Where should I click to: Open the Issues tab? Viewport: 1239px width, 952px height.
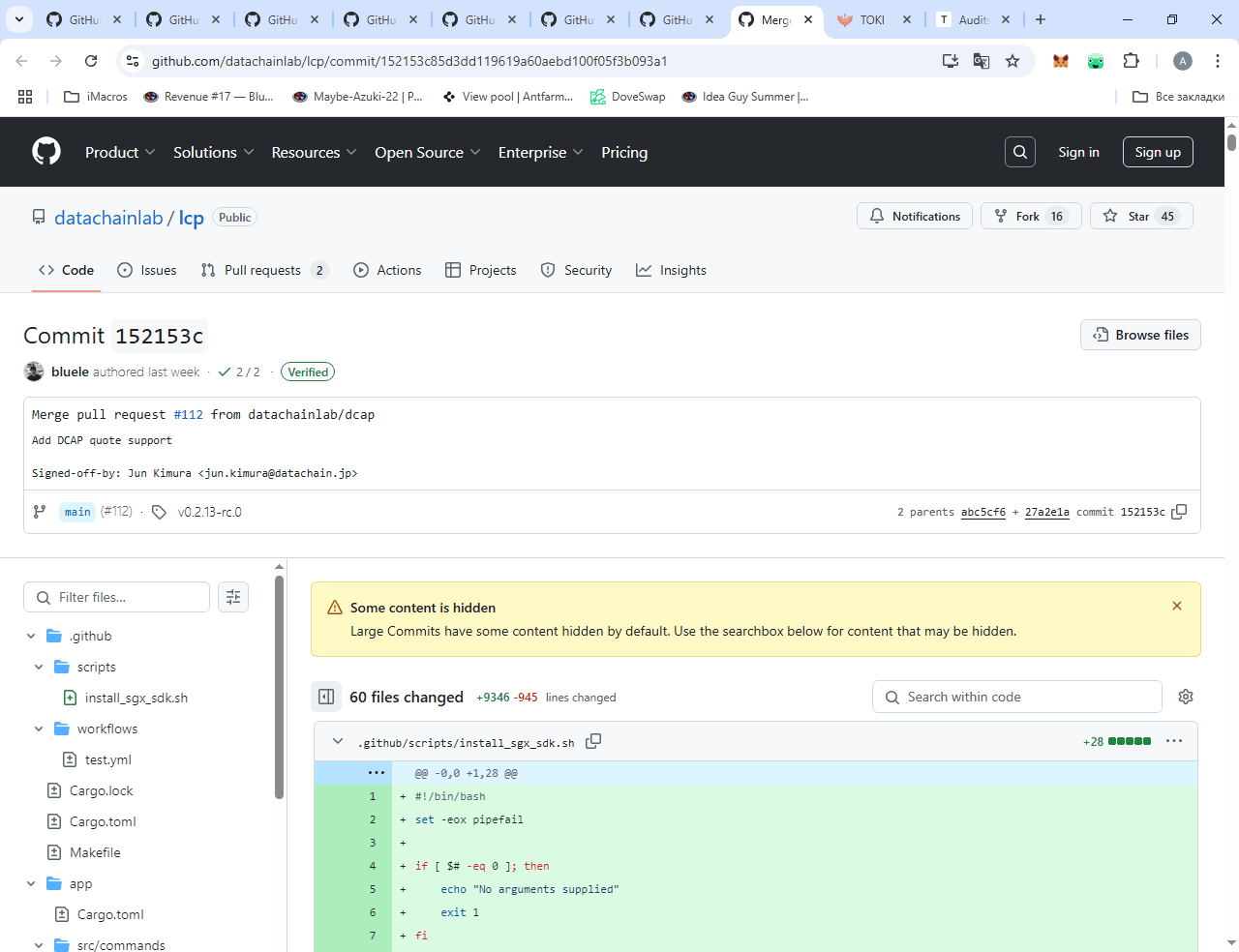pos(147,270)
